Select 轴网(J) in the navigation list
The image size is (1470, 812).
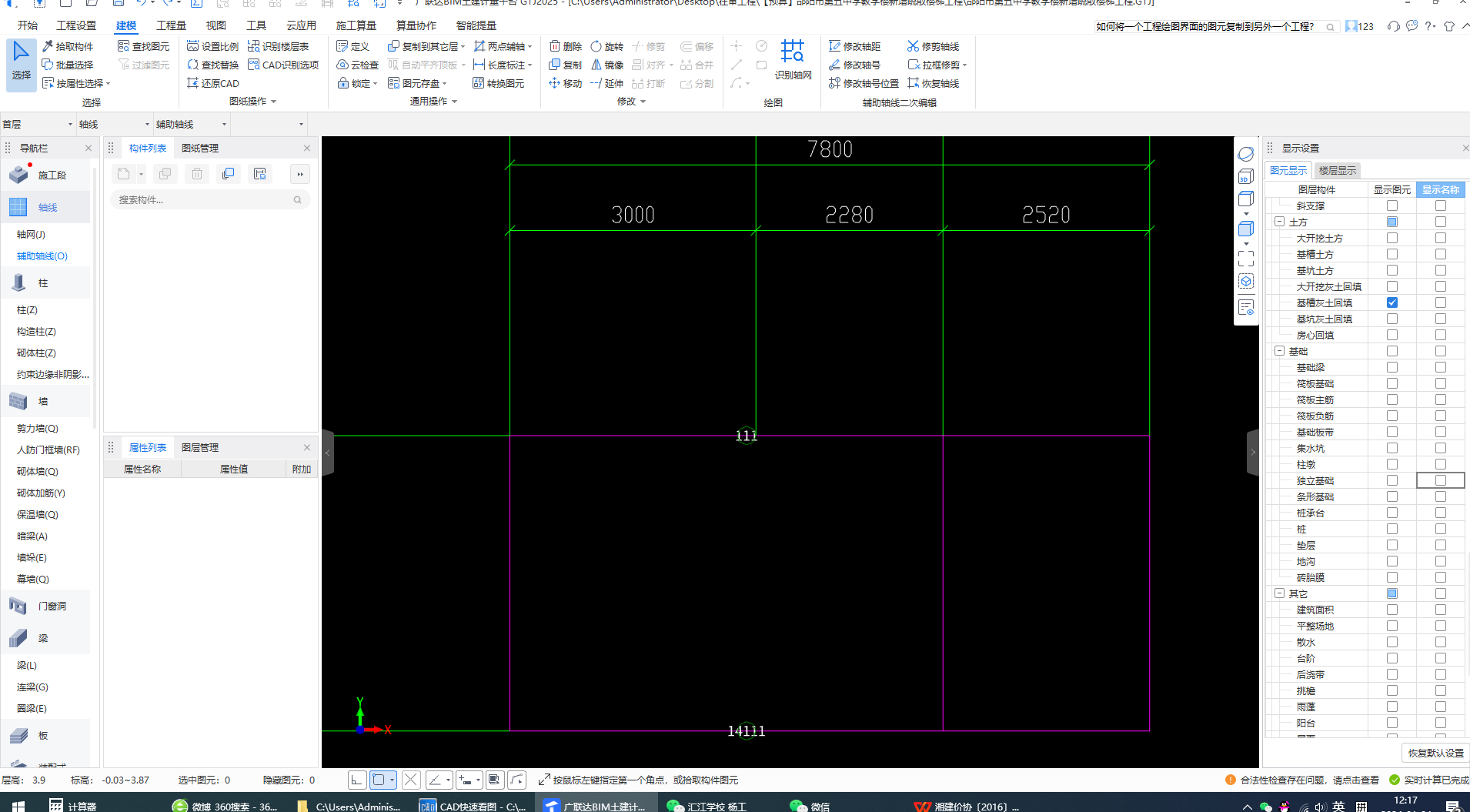point(31,234)
